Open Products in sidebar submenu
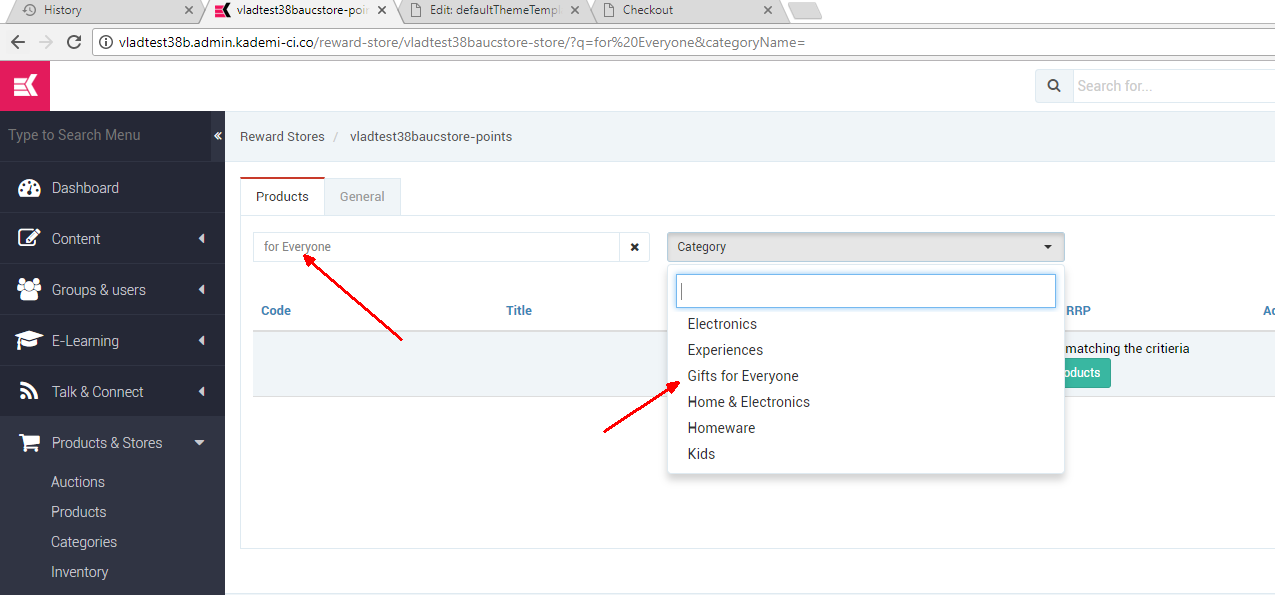The height and width of the screenshot is (595, 1275). (79, 512)
